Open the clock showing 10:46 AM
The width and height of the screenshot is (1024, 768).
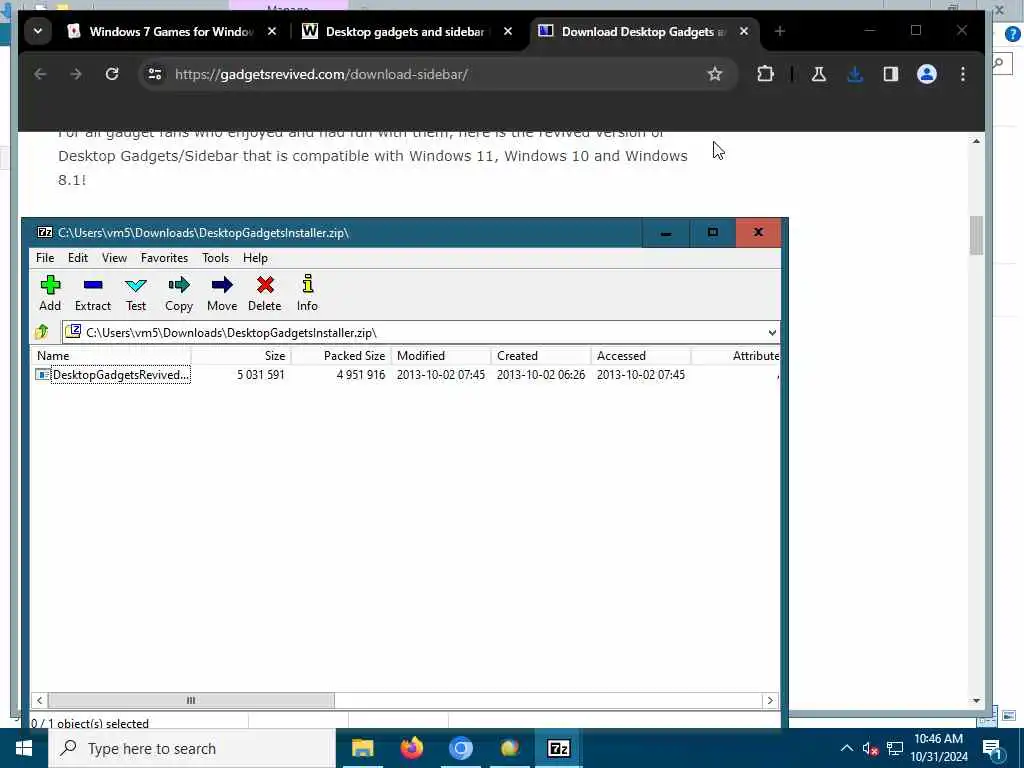pyautogui.click(x=938, y=748)
